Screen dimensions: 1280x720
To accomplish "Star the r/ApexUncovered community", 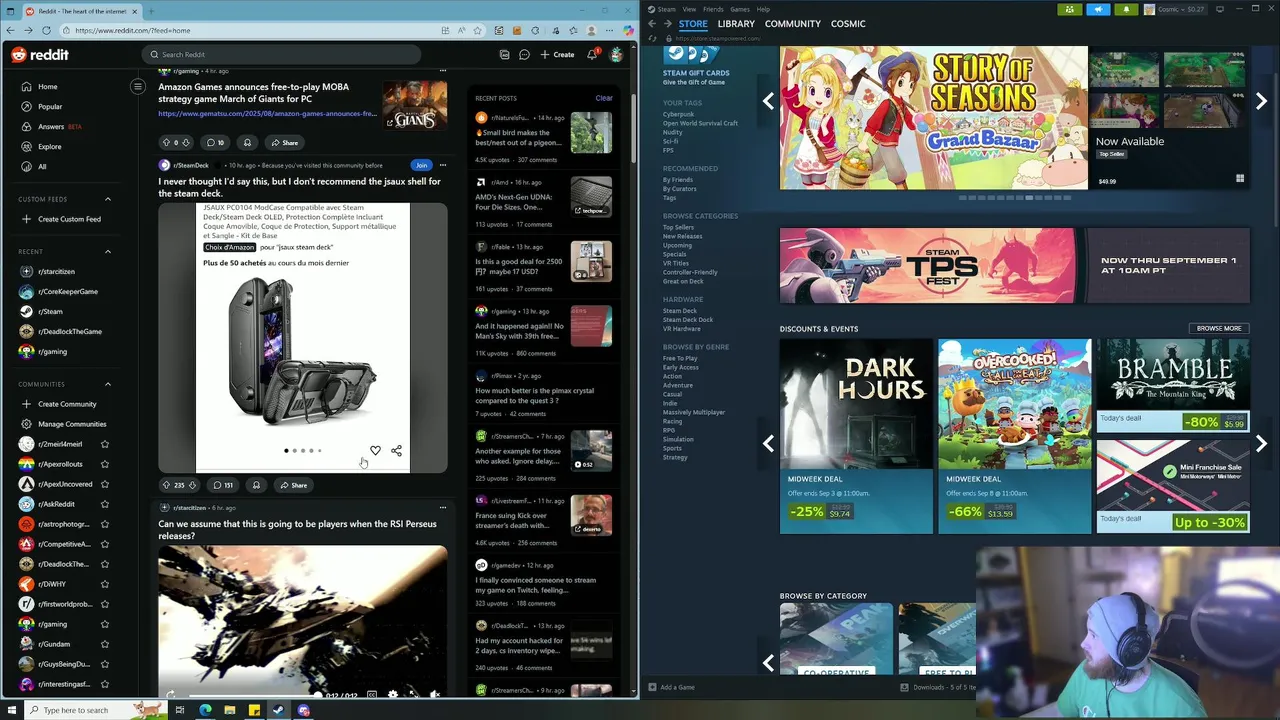I will click(105, 484).
